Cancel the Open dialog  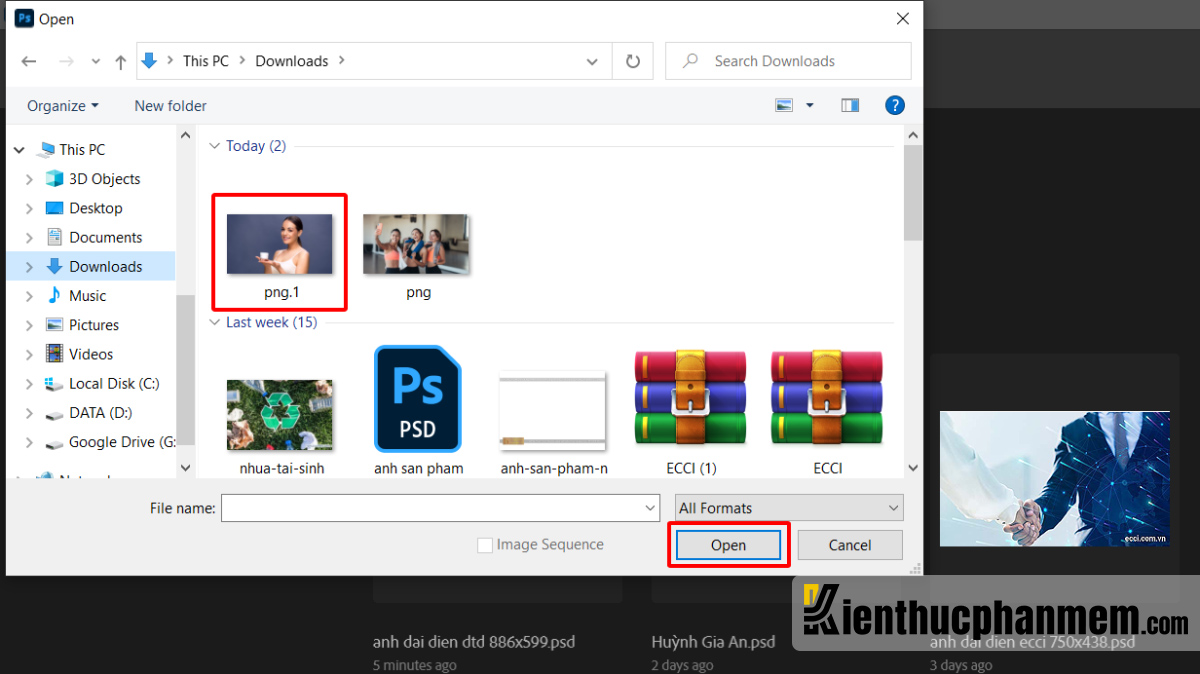(850, 545)
